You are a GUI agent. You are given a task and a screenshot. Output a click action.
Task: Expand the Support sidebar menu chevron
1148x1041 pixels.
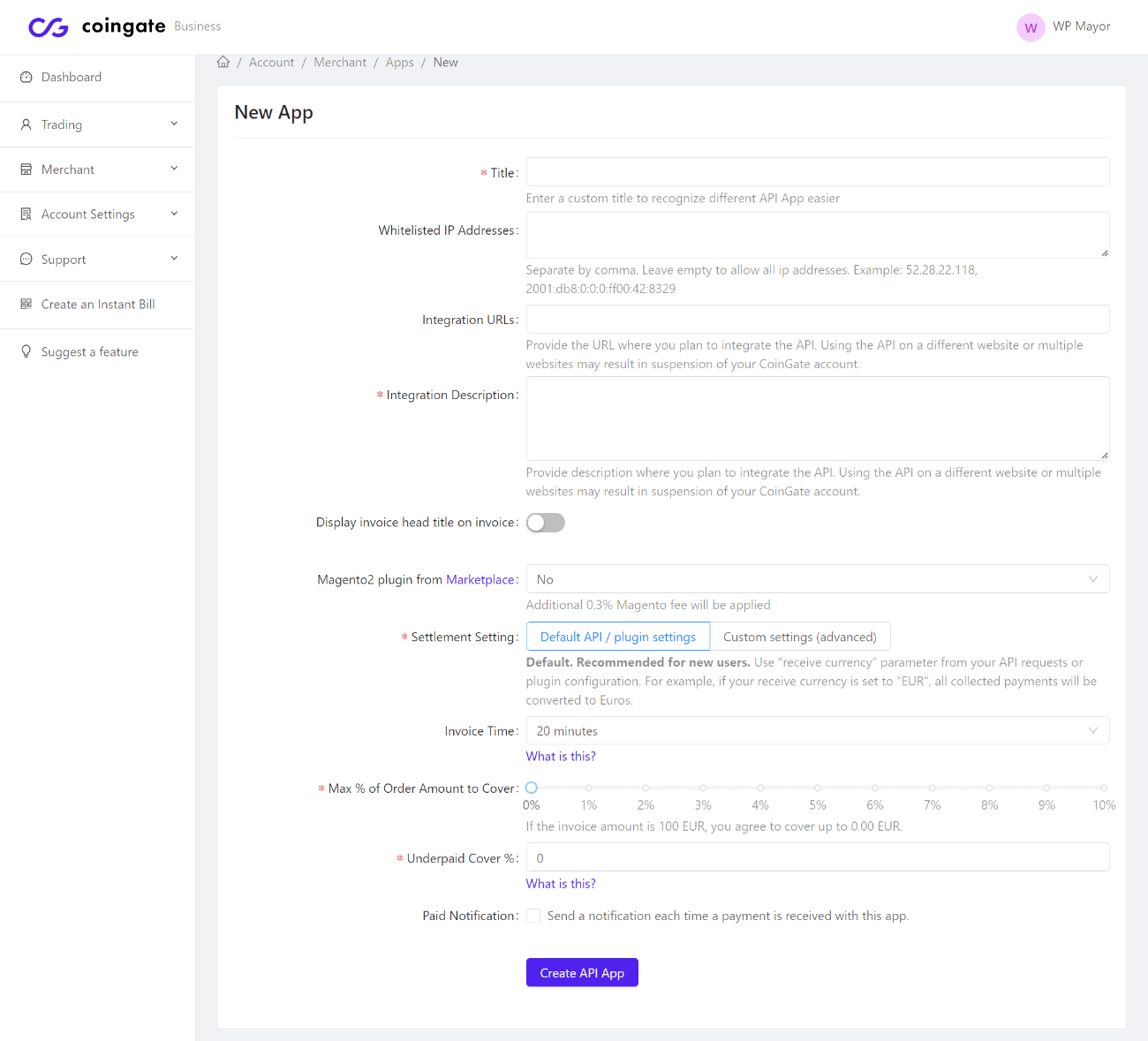(x=174, y=259)
